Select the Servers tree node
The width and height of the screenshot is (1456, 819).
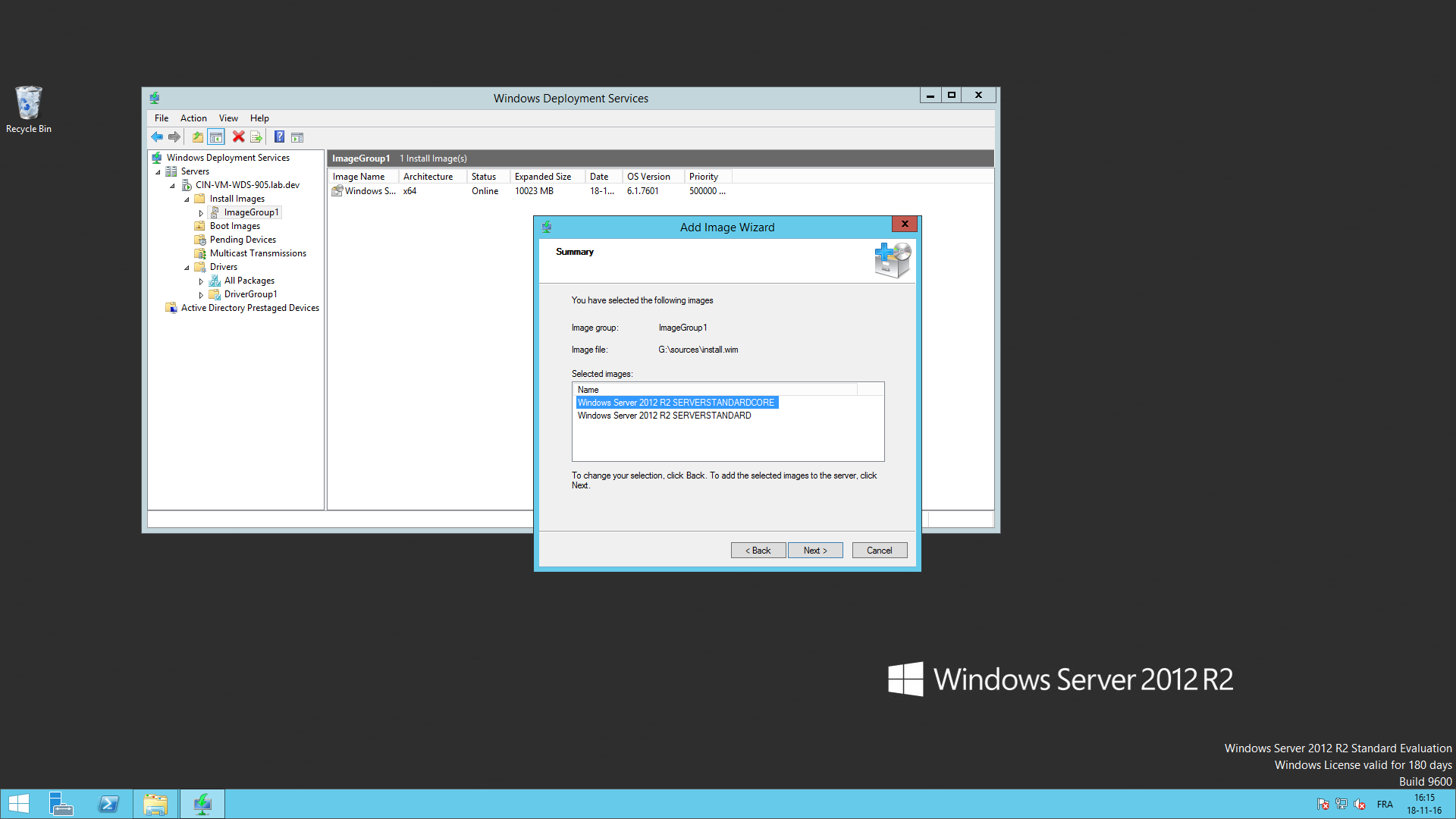[x=195, y=171]
